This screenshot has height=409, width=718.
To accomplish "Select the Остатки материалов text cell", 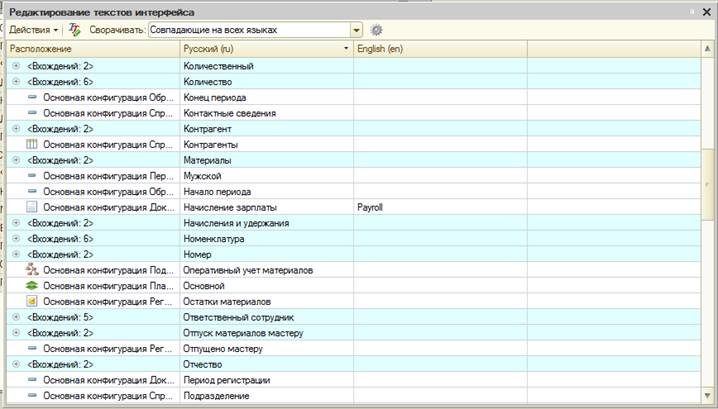I will pyautogui.click(x=267, y=302).
